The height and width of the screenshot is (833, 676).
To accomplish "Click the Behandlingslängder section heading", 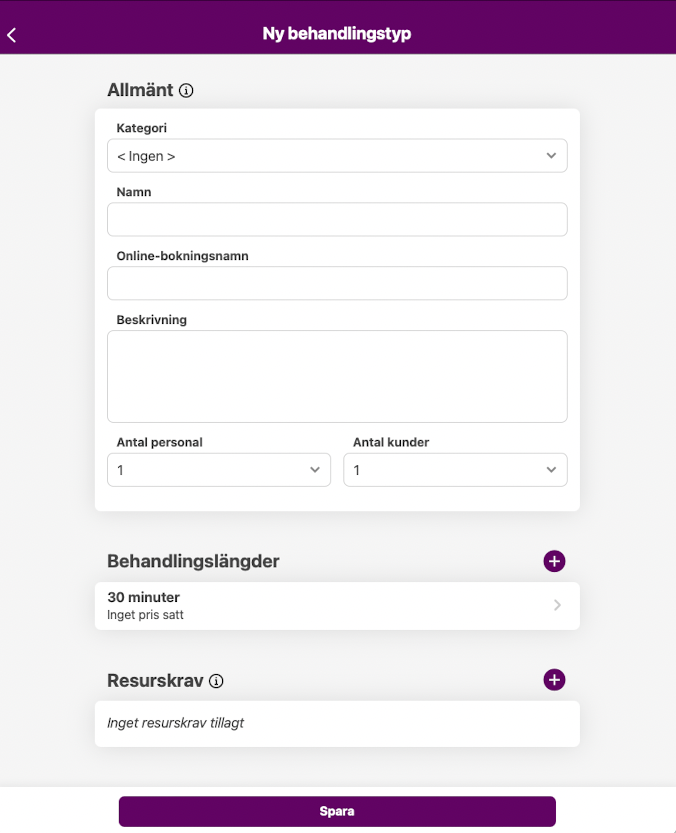I will pos(193,561).
